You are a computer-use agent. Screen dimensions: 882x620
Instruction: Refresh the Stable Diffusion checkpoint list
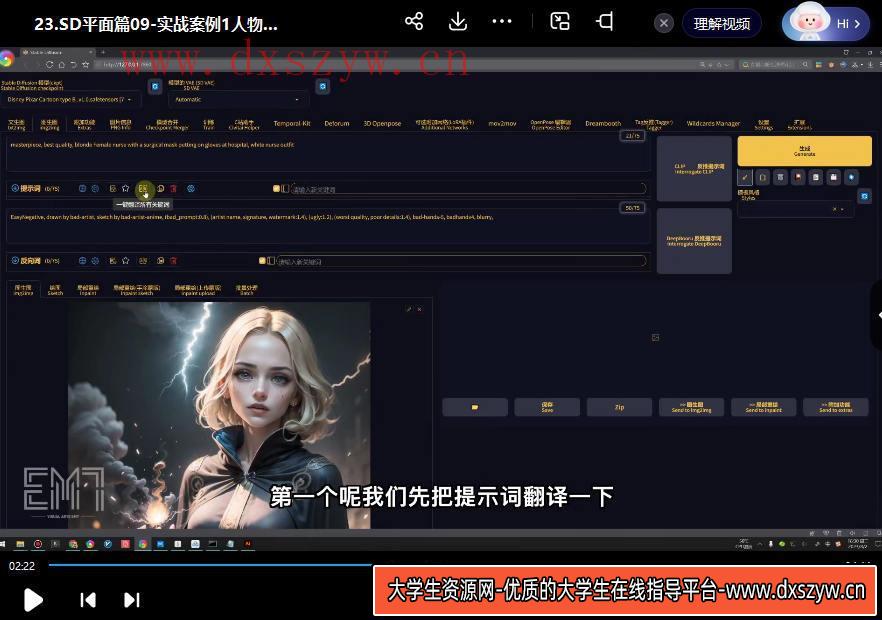pyautogui.click(x=155, y=87)
